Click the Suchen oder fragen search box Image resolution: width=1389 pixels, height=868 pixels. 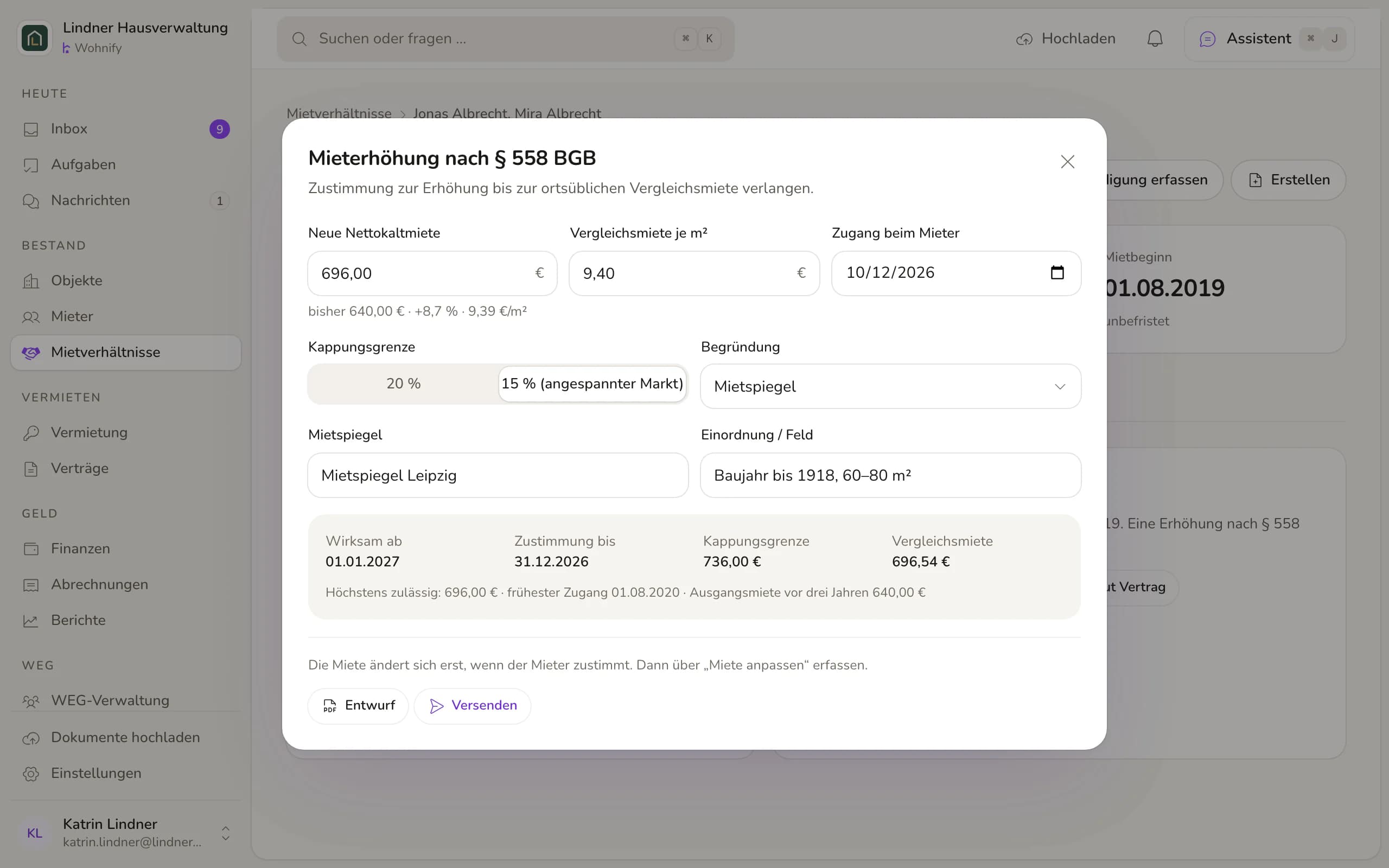tap(505, 39)
